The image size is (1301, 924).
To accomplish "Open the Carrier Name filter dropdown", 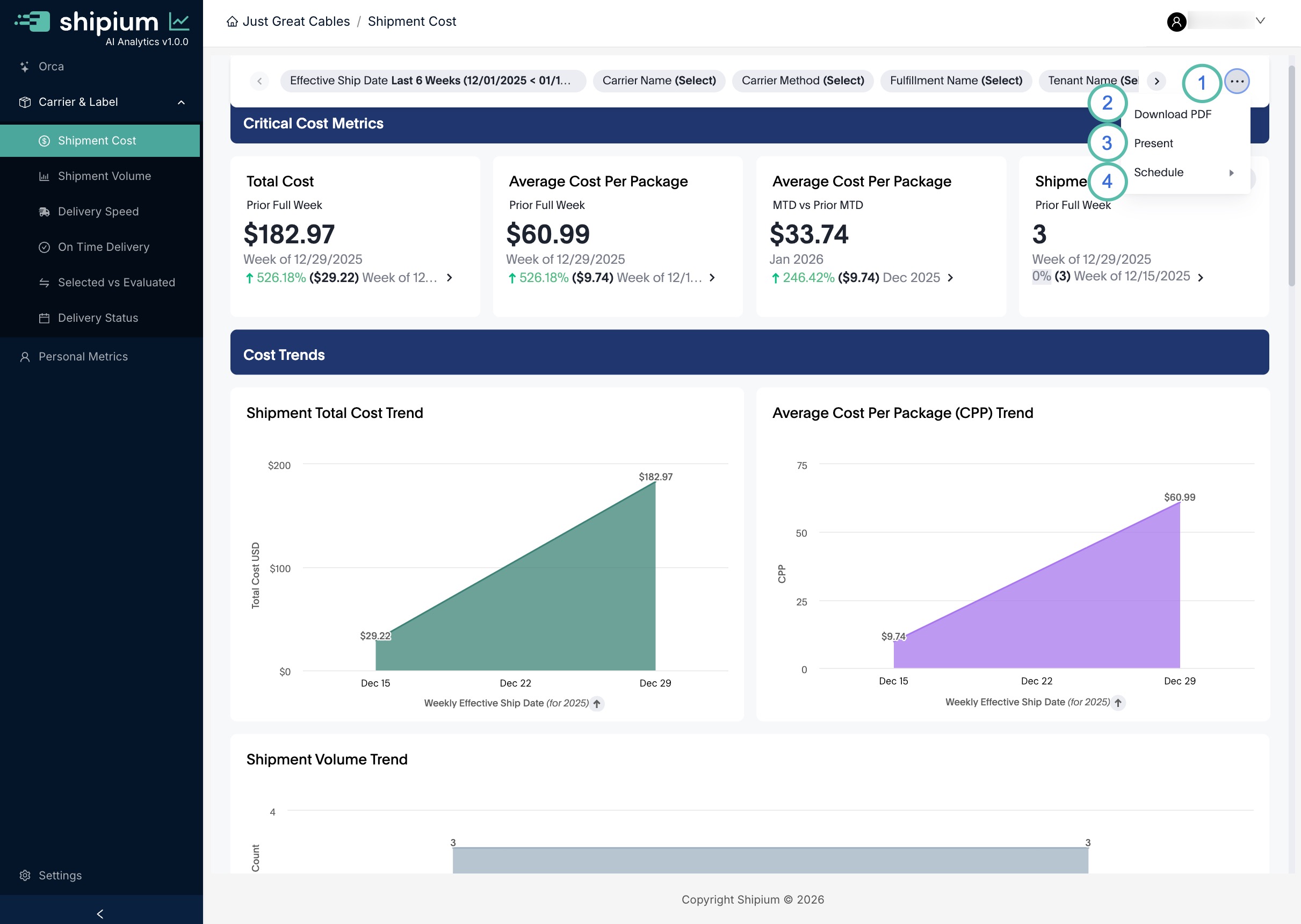I will 658,81.
